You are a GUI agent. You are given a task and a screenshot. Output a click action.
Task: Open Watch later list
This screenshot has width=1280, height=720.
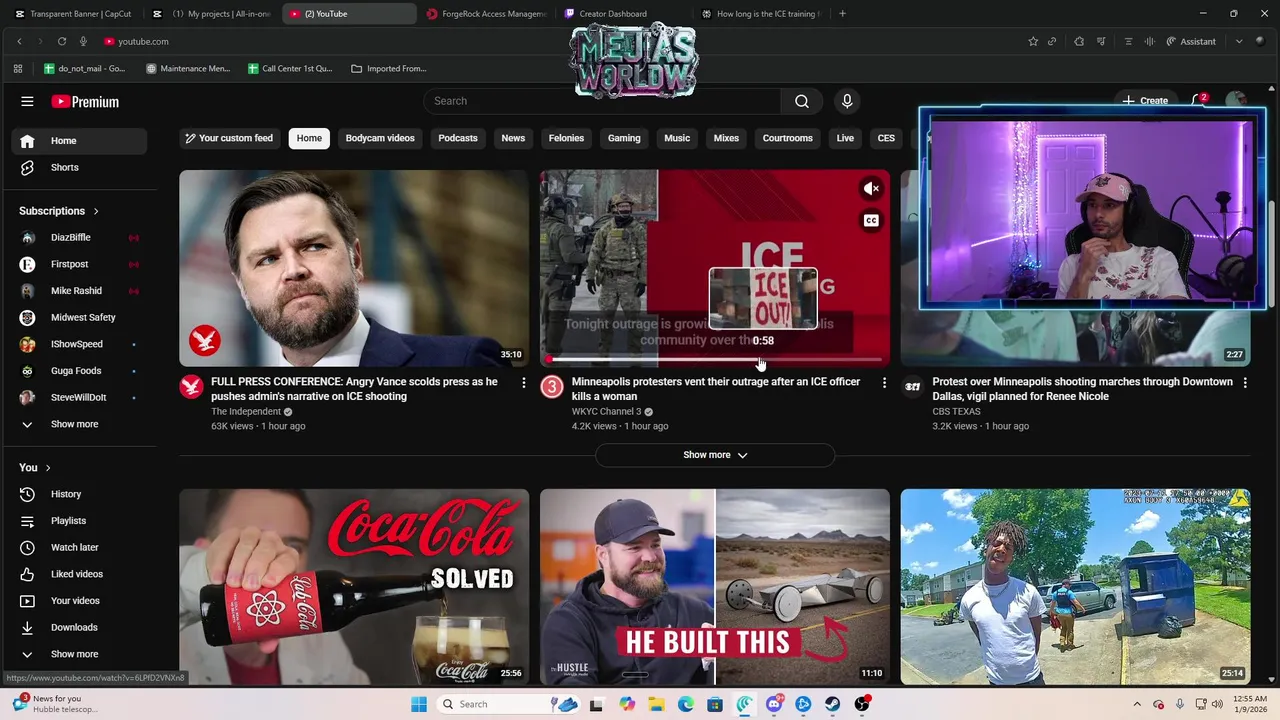click(79, 547)
